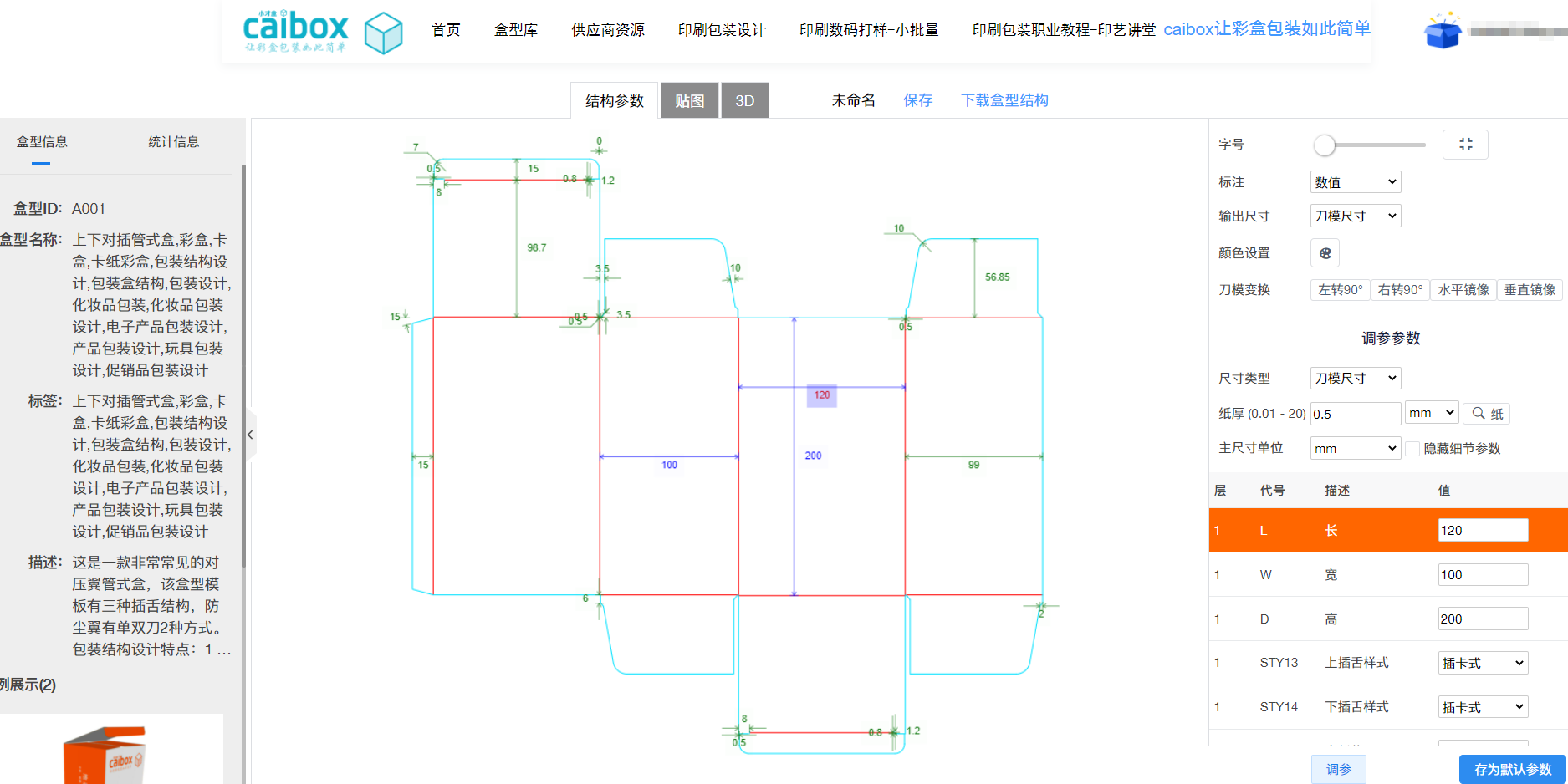Switch to the 贴图 tab
This screenshot has height=784, width=1568.
click(689, 101)
